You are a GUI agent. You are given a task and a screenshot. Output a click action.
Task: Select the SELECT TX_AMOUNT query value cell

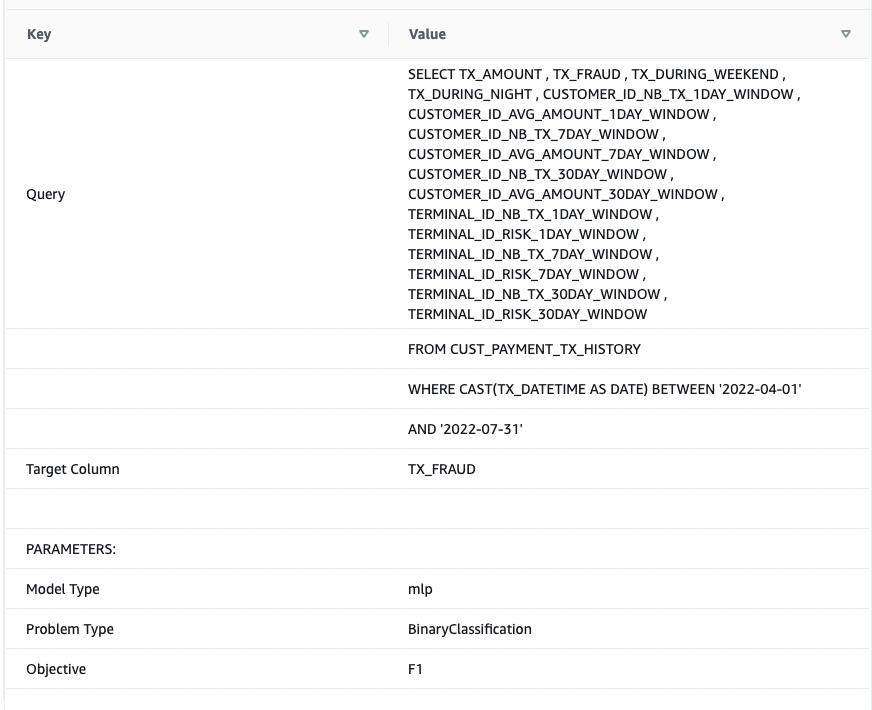point(629,194)
